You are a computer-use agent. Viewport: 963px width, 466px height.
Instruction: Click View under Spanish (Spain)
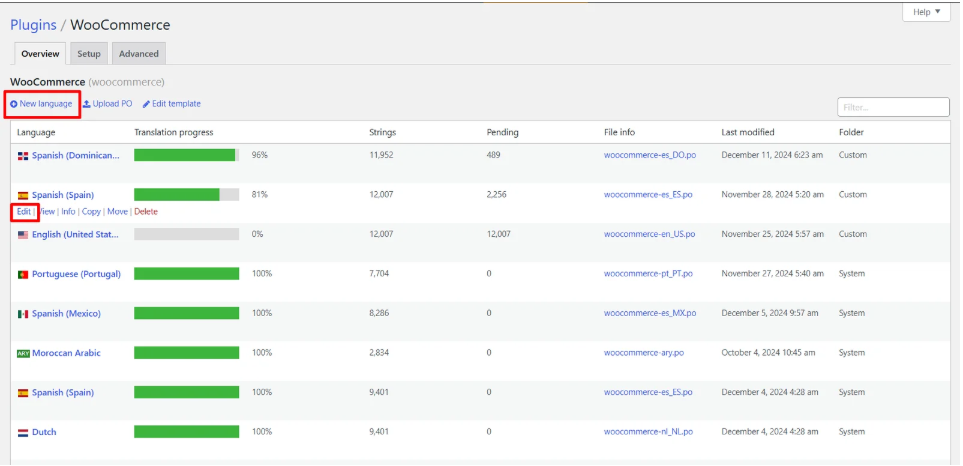coord(47,212)
